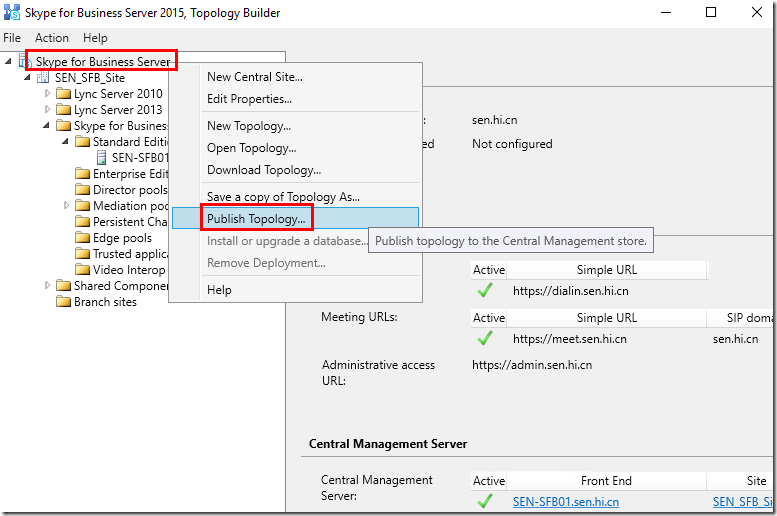Screen dimensions: 777x516
Task: Click the Director pools folder icon
Action: 82,189
